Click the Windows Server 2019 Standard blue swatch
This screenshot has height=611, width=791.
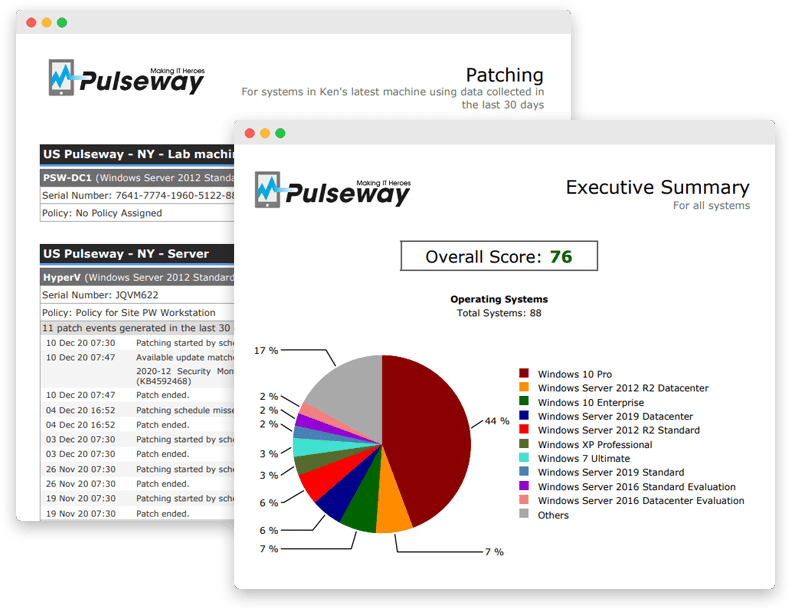coord(524,472)
